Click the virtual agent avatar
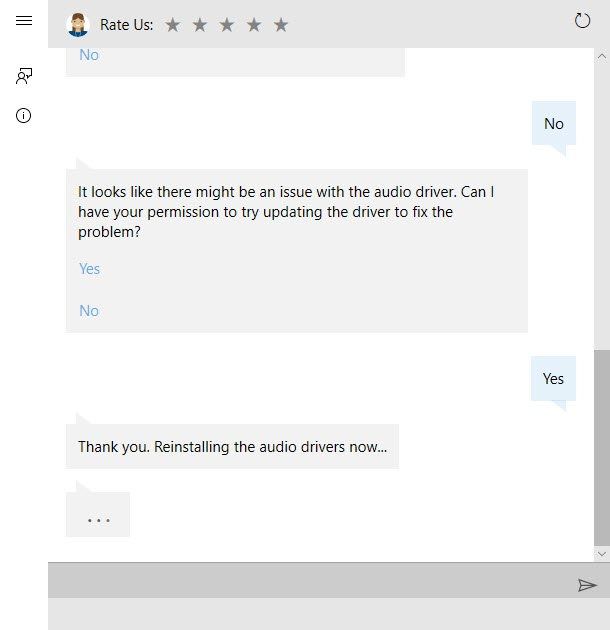This screenshot has width=610, height=630. tap(78, 25)
